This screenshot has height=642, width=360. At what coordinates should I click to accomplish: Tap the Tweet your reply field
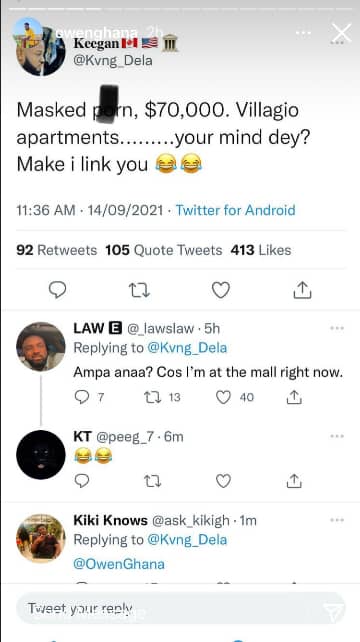(181, 608)
